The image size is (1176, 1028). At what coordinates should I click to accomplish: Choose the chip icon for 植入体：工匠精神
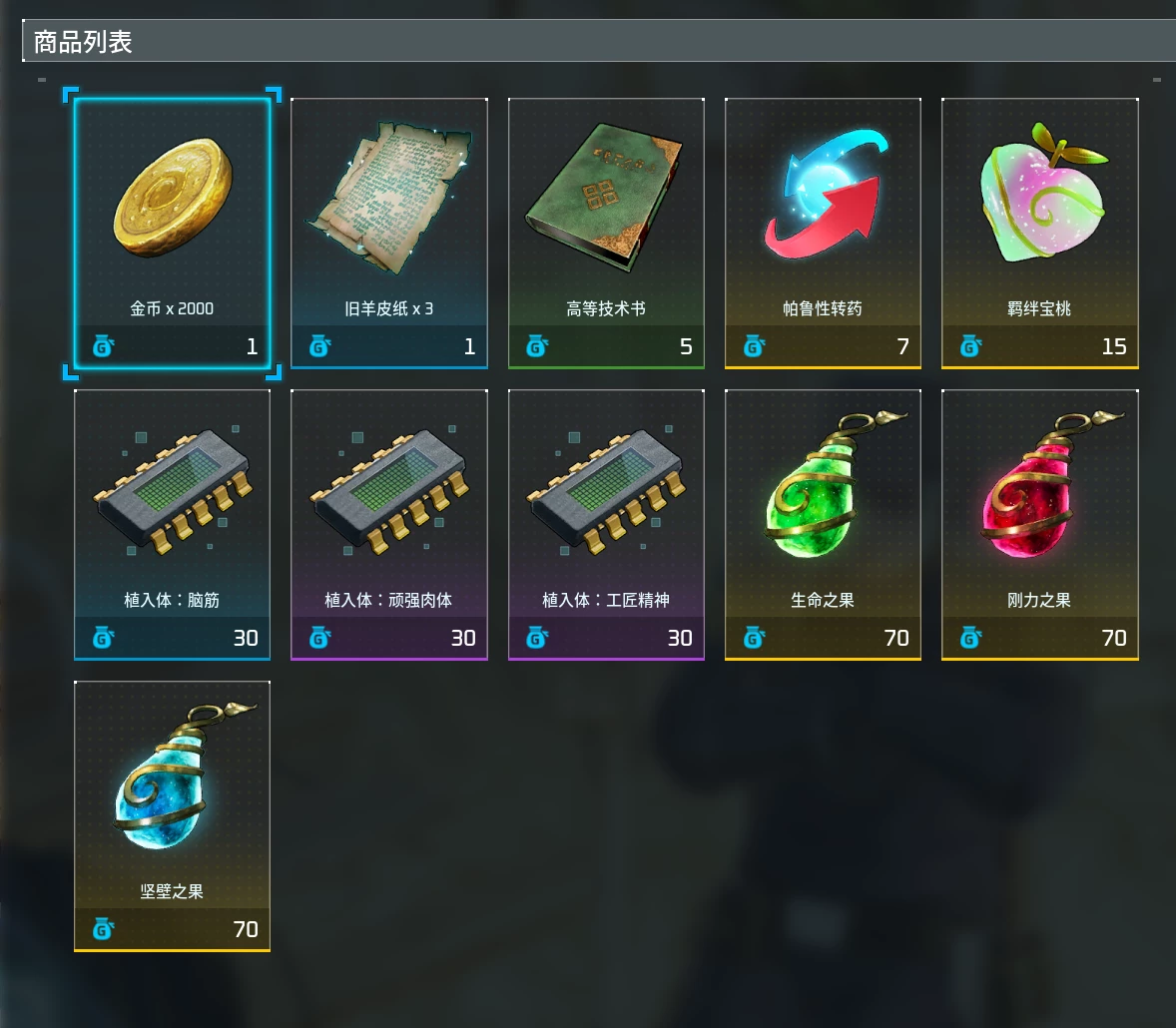tap(606, 491)
